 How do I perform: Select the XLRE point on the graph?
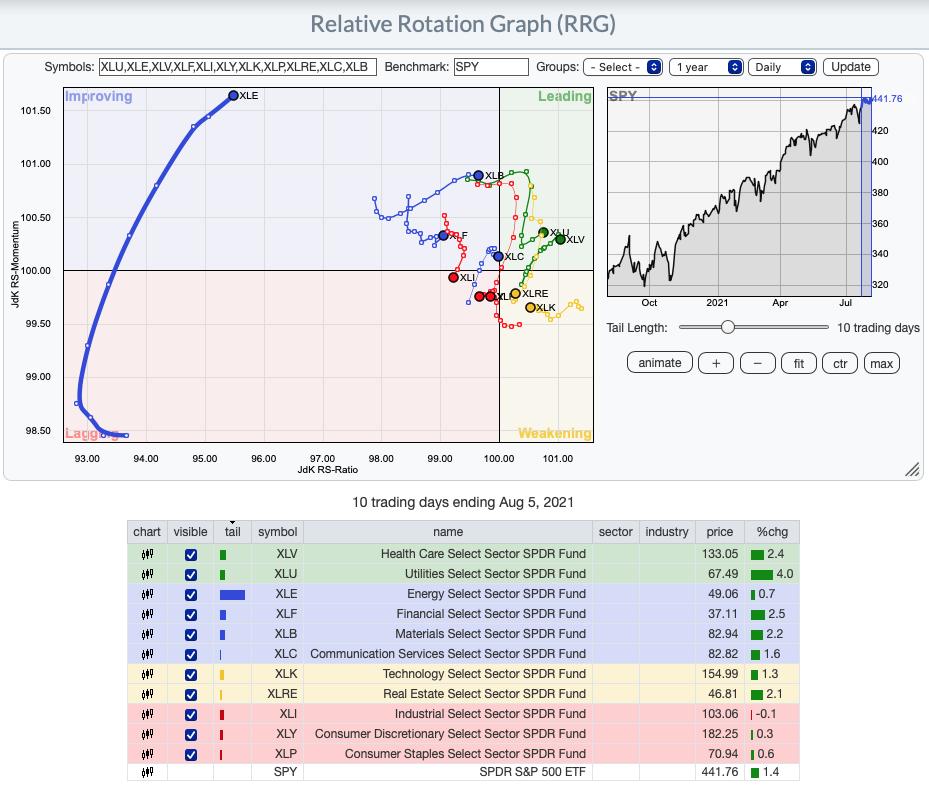(x=515, y=293)
